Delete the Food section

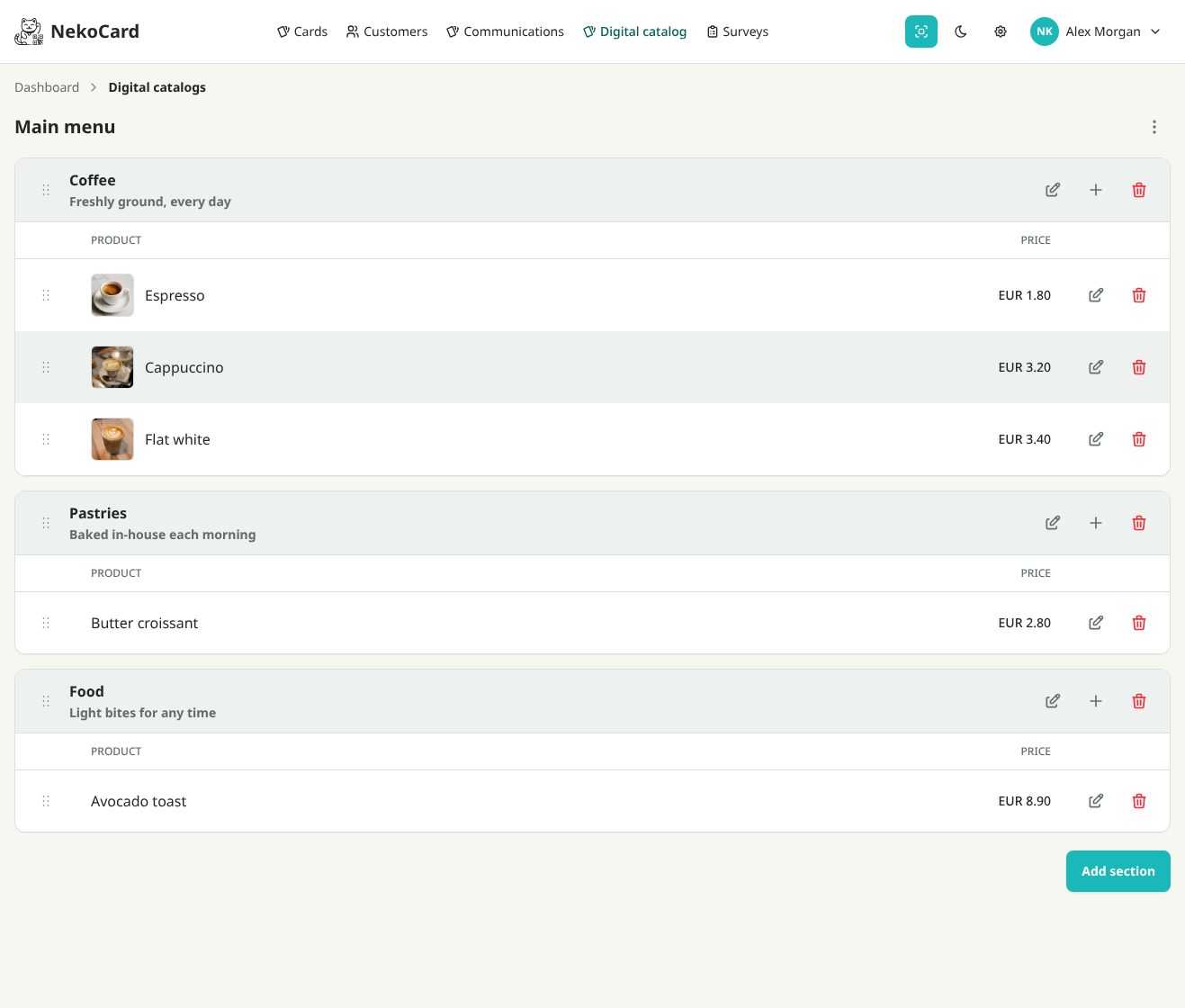click(x=1139, y=701)
